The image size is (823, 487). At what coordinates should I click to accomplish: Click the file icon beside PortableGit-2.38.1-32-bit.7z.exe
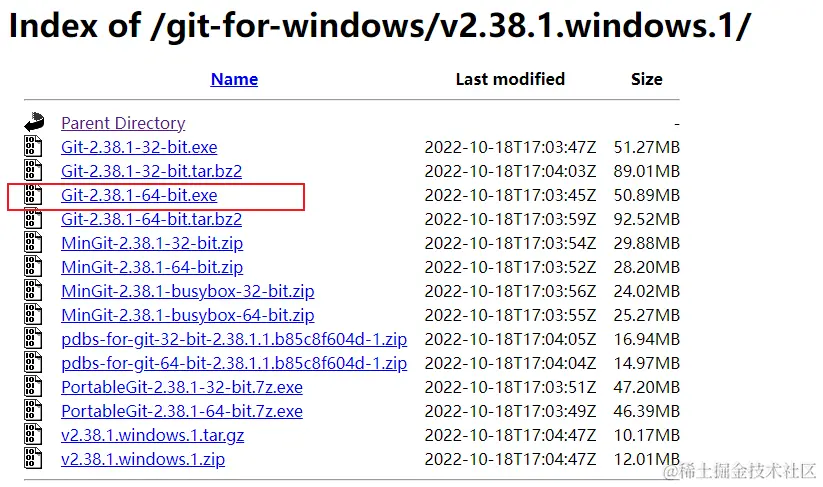tap(33, 387)
